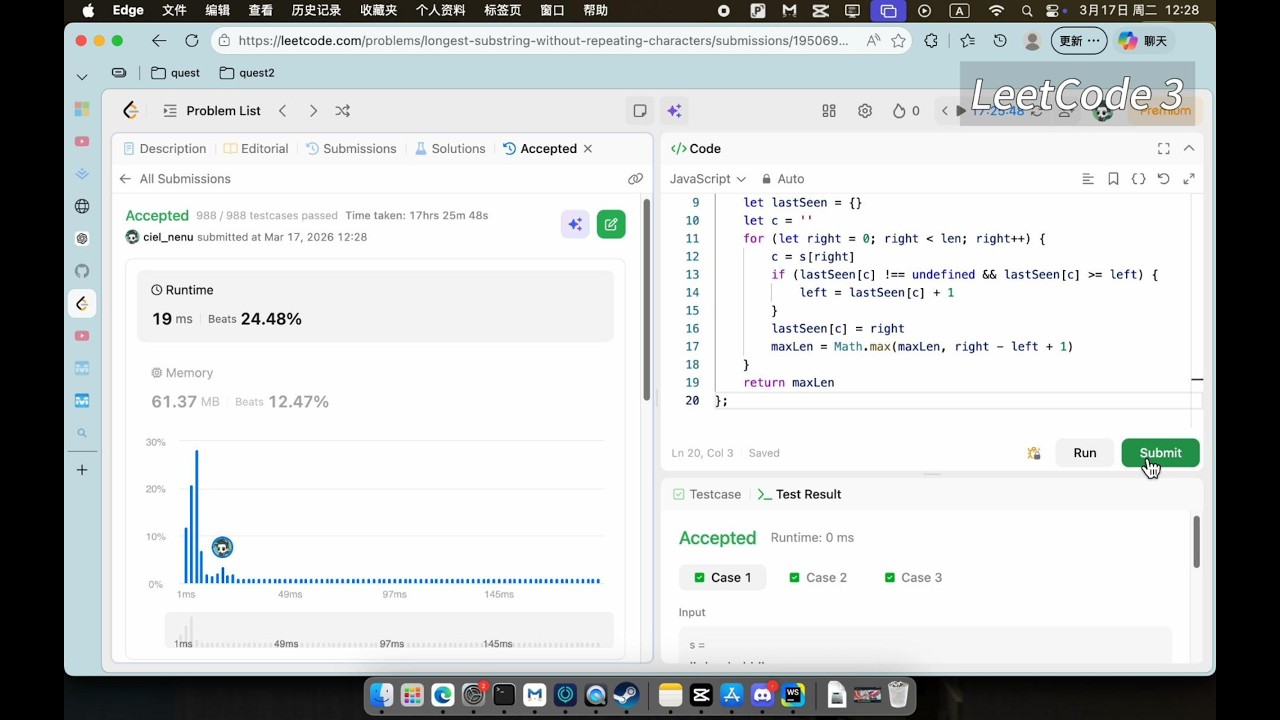
Task: Open the 历史记录 menu
Action: [x=316, y=11]
